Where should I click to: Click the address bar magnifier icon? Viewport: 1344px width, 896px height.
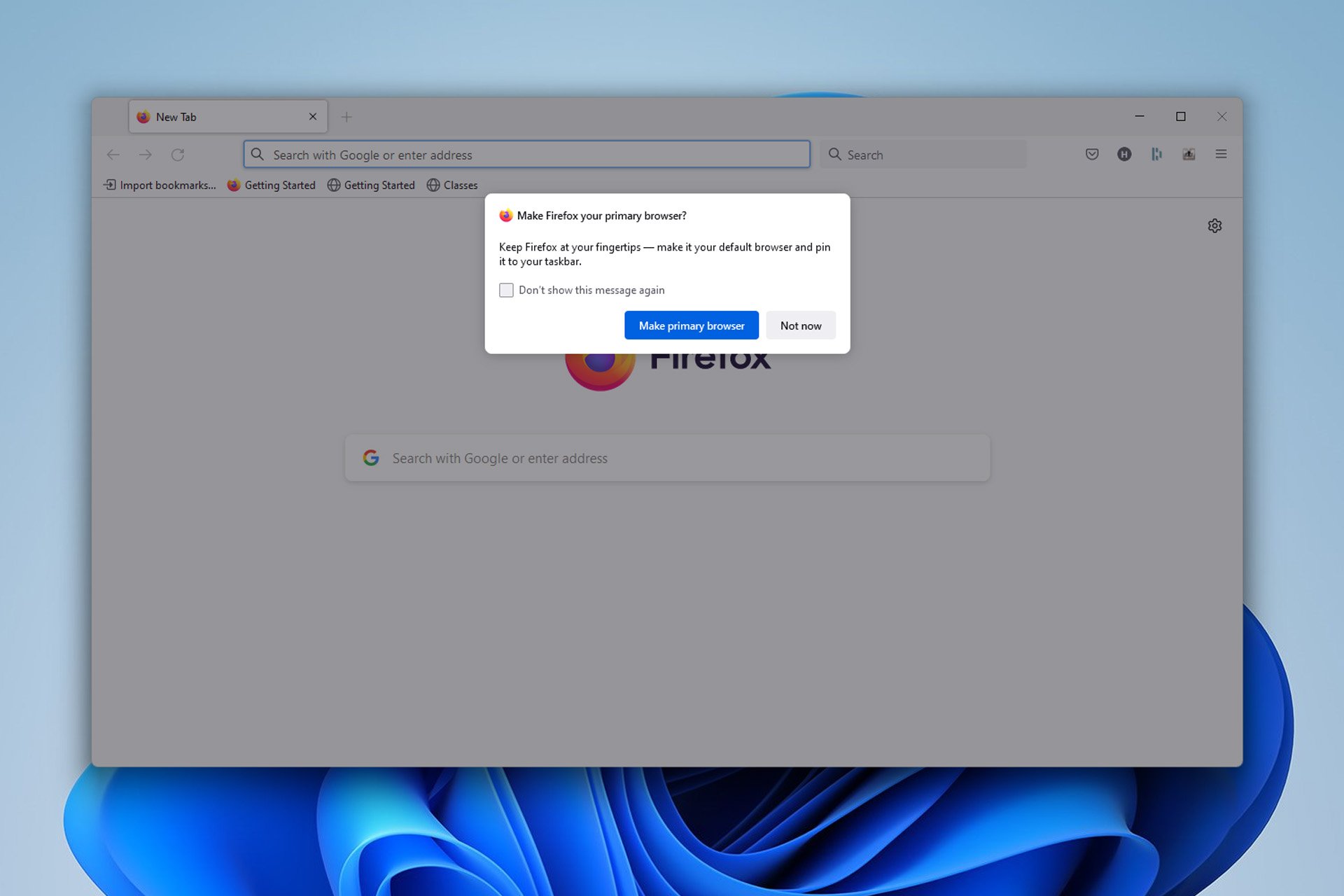pos(258,154)
